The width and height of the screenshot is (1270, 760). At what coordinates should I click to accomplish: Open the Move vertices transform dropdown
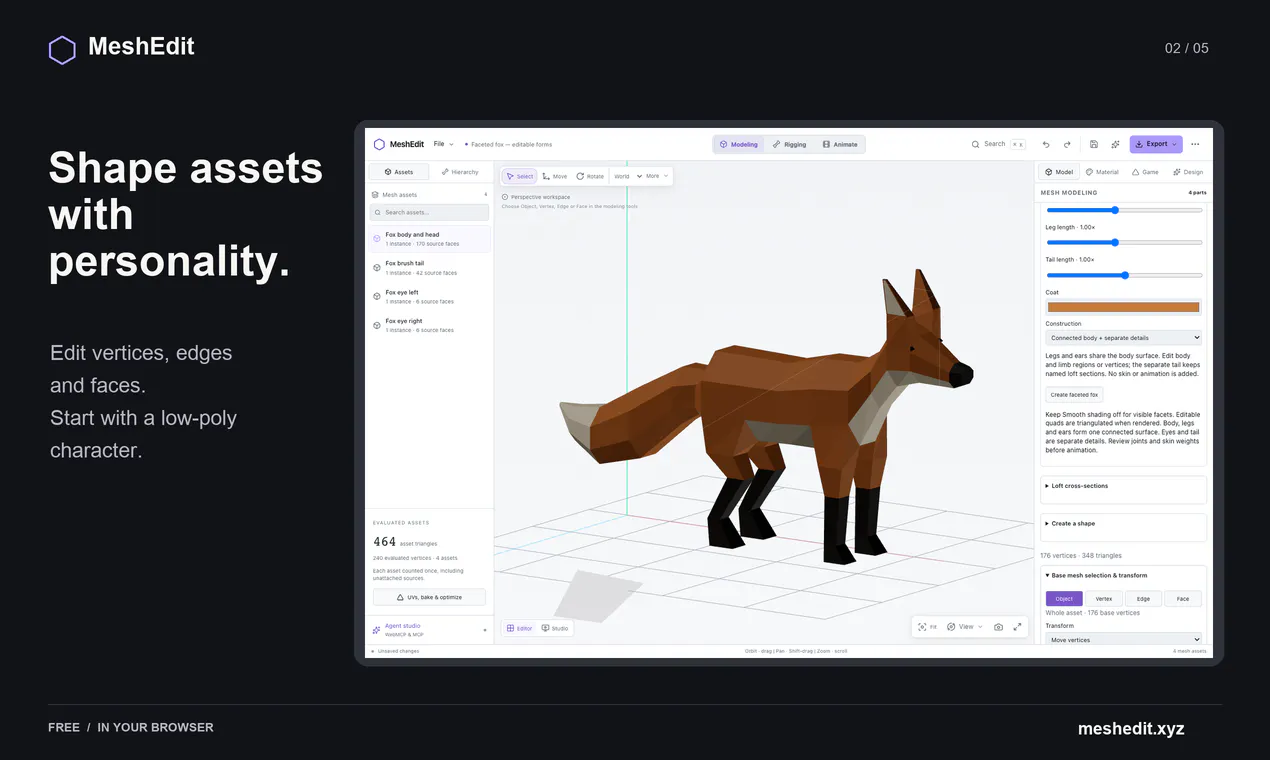[1124, 640]
